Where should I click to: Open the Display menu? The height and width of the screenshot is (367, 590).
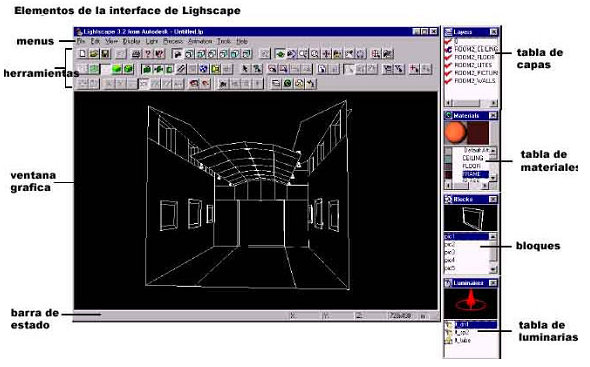132,41
